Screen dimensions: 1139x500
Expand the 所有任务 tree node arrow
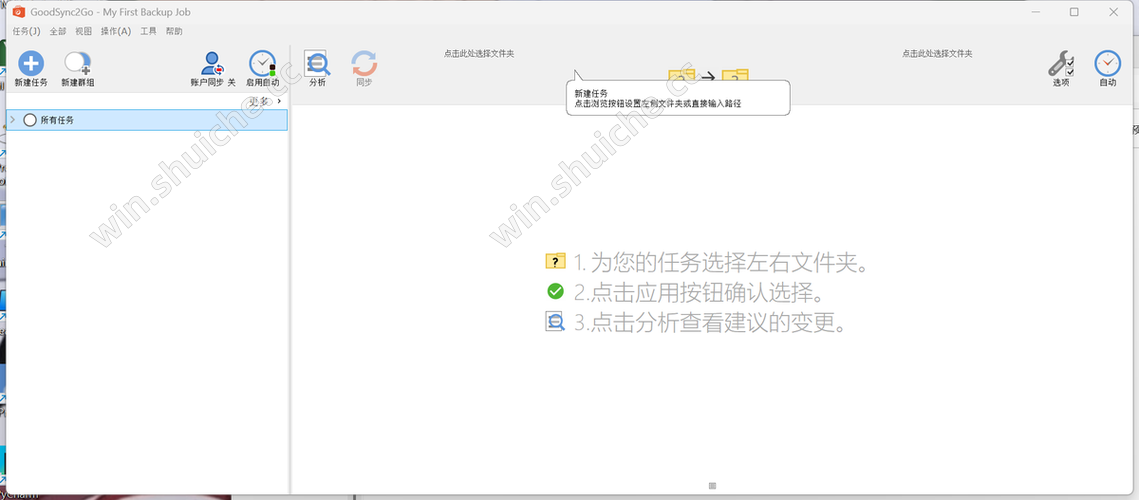[x=13, y=120]
